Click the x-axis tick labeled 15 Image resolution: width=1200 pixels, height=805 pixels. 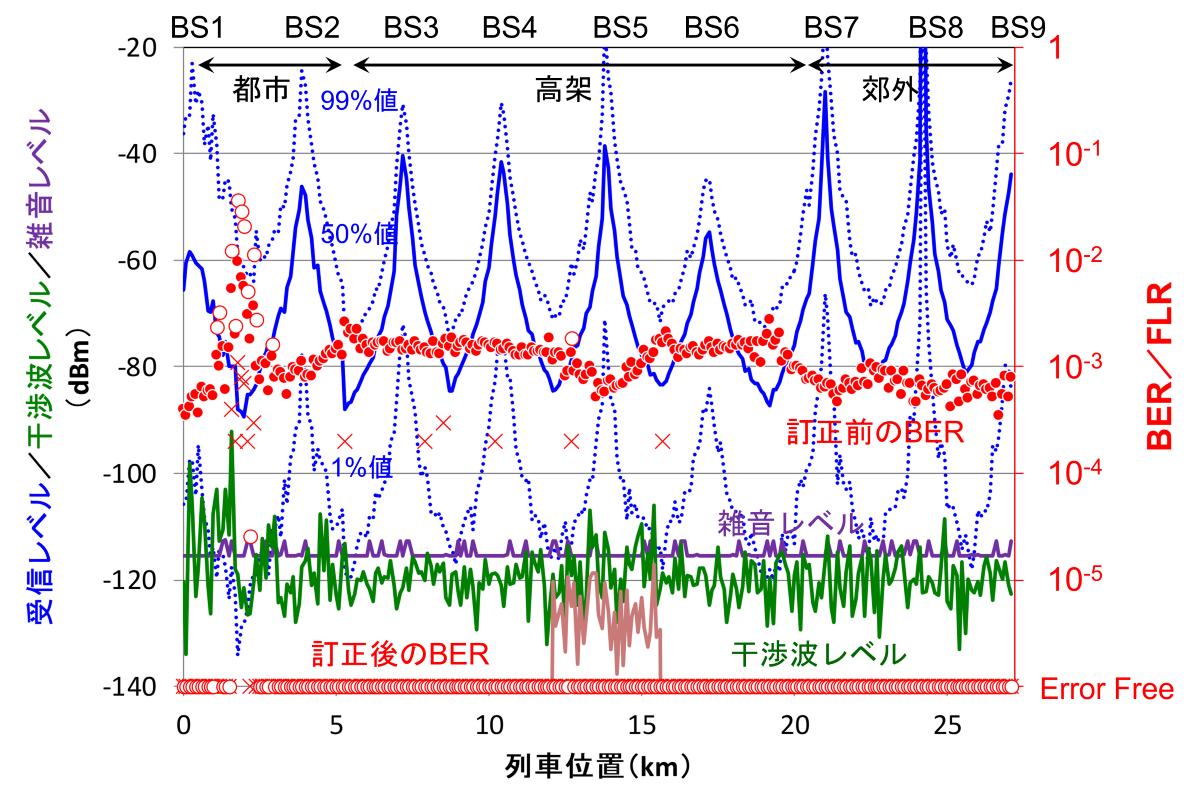pyautogui.click(x=642, y=723)
